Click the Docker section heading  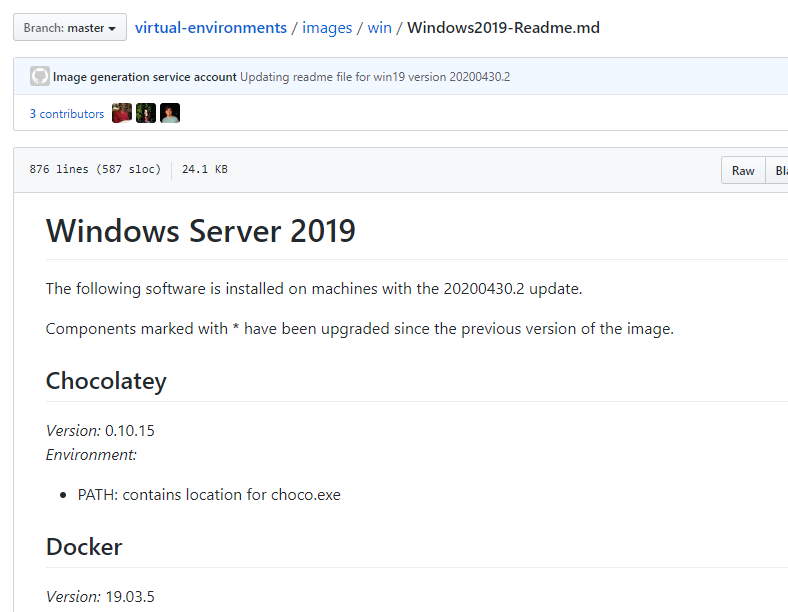coord(84,547)
